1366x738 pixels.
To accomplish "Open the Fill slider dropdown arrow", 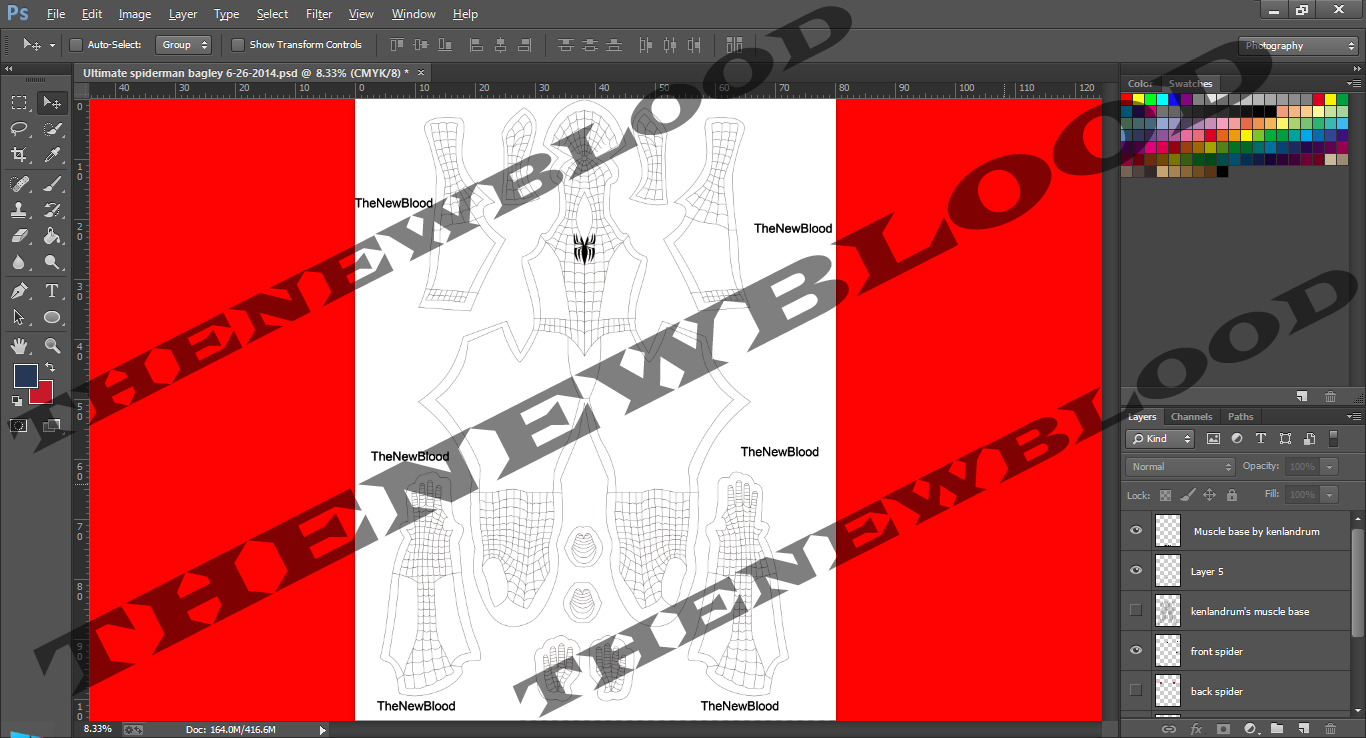I will click(1329, 495).
